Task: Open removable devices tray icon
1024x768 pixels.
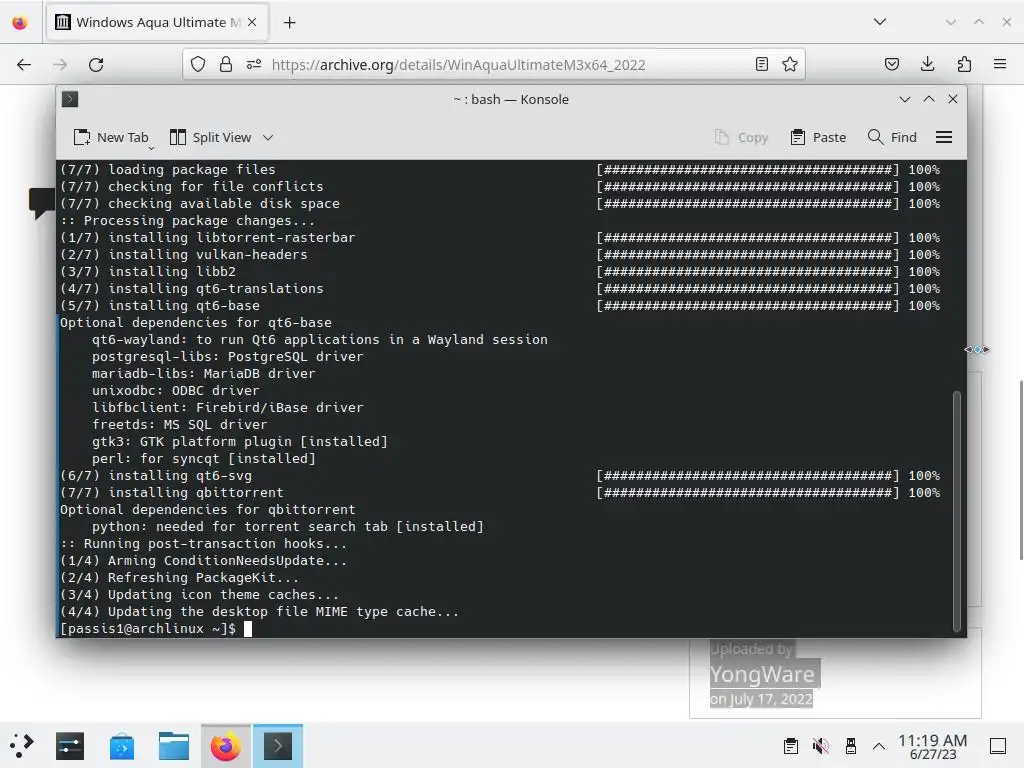Action: (x=850, y=746)
